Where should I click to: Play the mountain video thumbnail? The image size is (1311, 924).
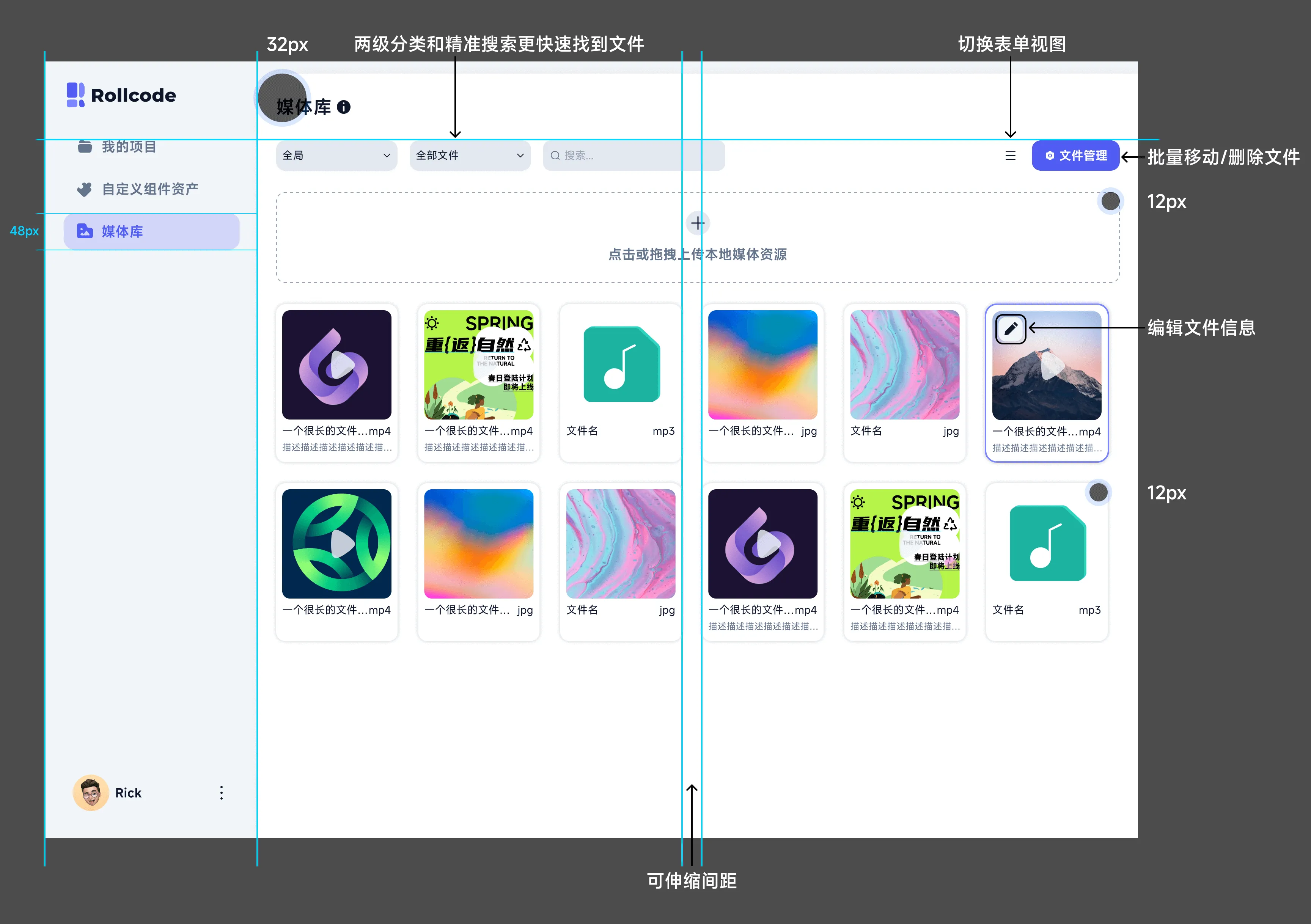(x=1052, y=366)
